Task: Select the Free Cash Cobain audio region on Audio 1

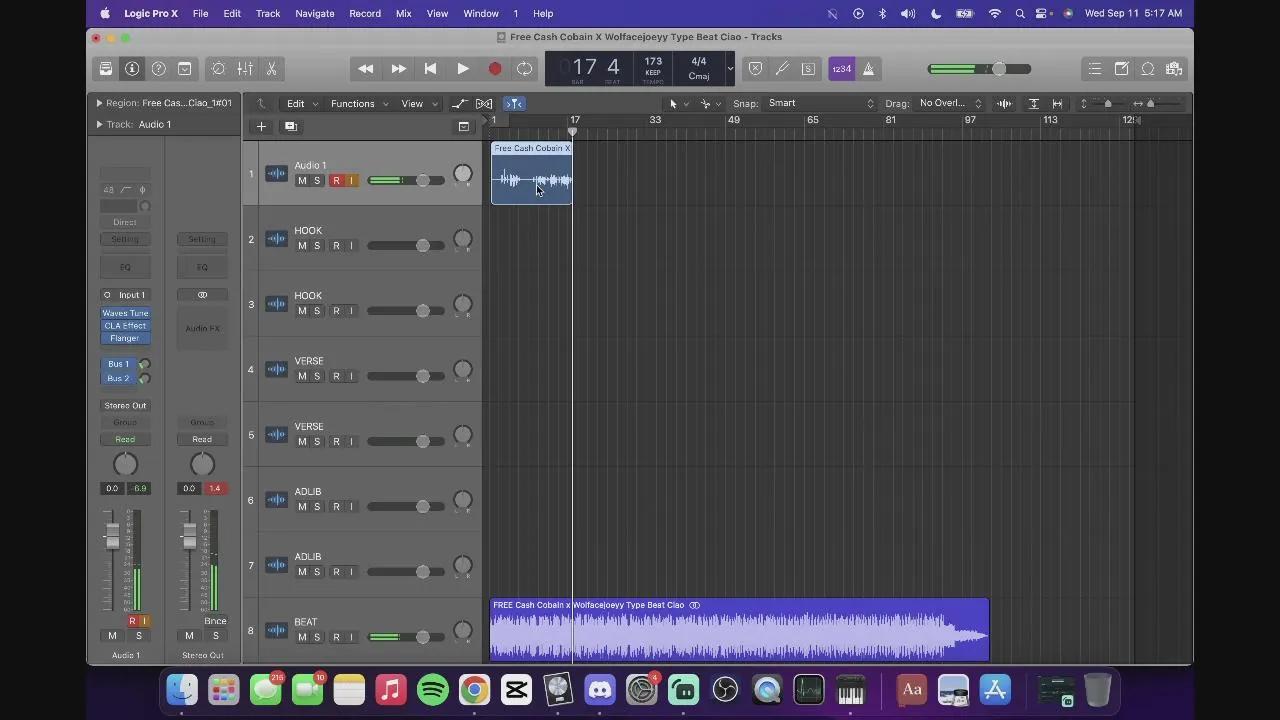Action: pyautogui.click(x=532, y=173)
